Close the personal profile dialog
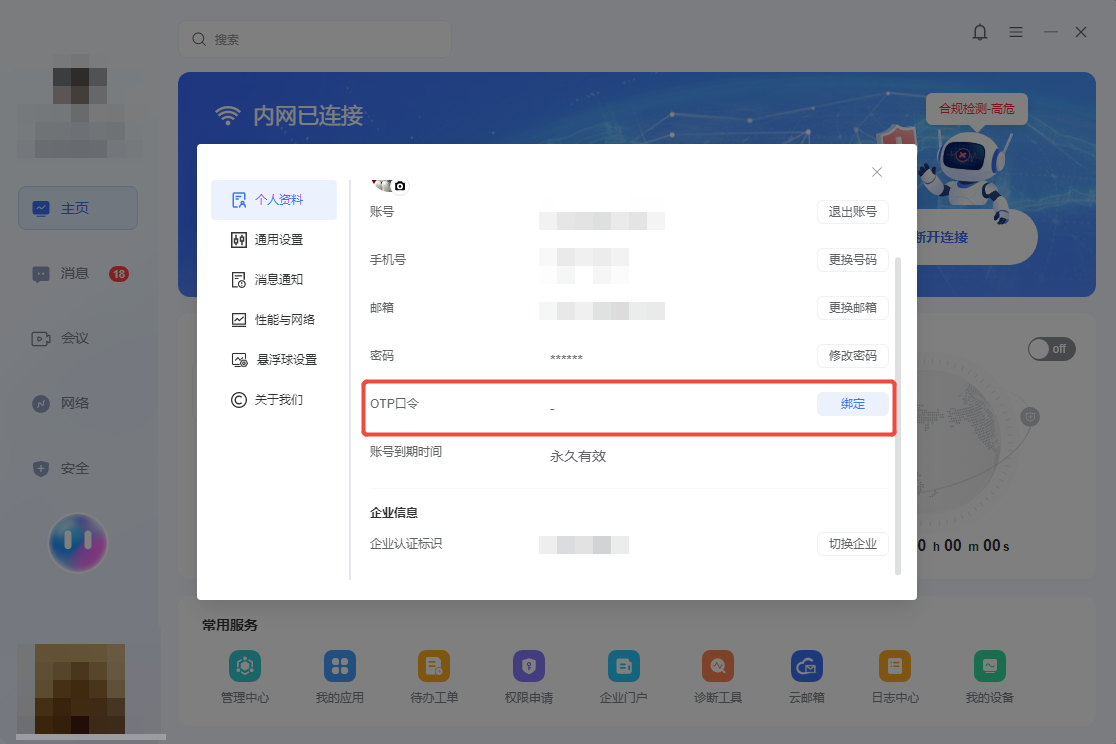Image resolution: width=1116 pixels, height=744 pixels. tap(877, 172)
